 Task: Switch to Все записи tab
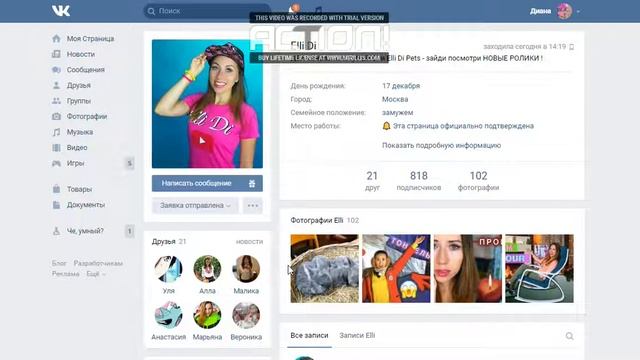309,336
